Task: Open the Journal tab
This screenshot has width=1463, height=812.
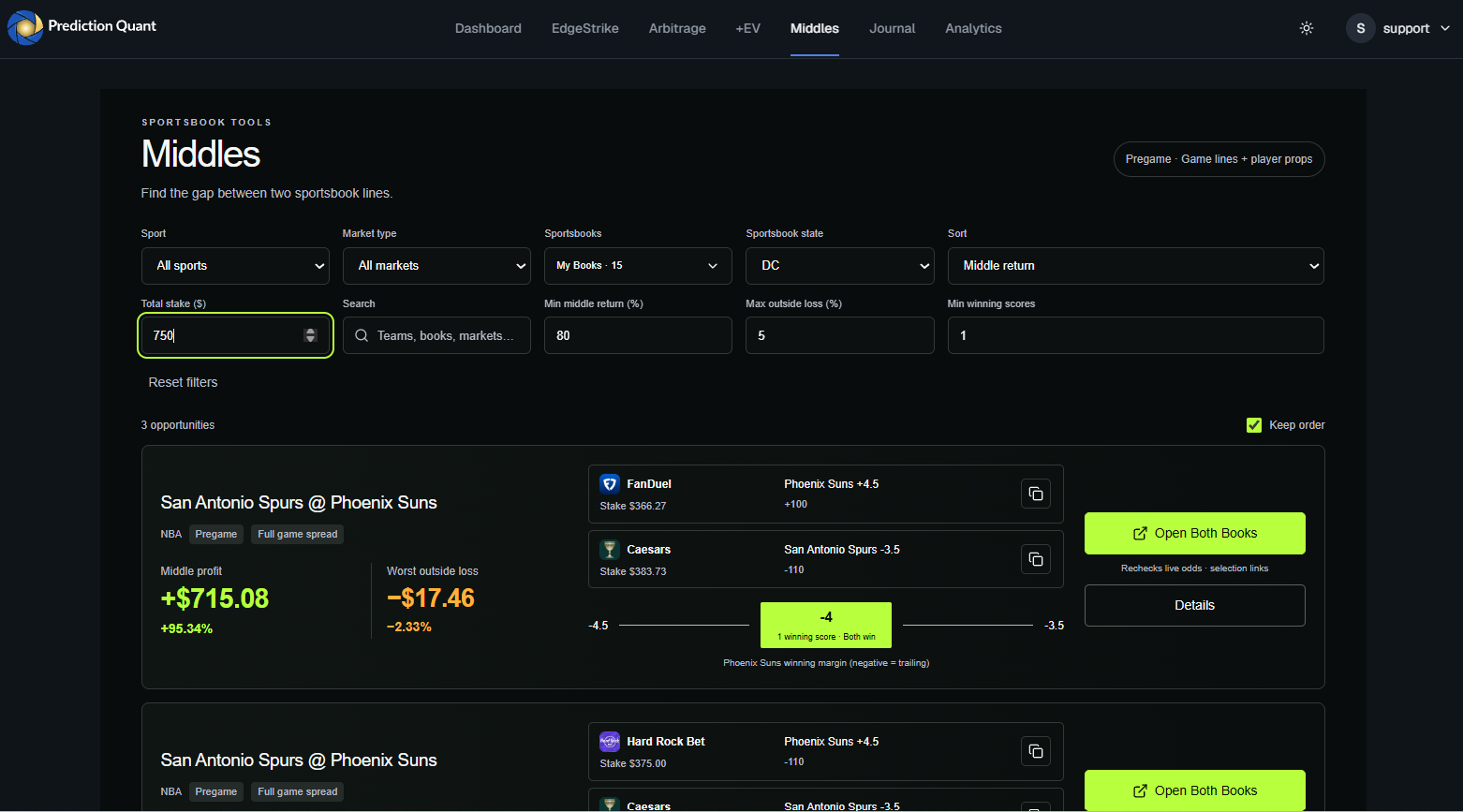Action: (893, 28)
